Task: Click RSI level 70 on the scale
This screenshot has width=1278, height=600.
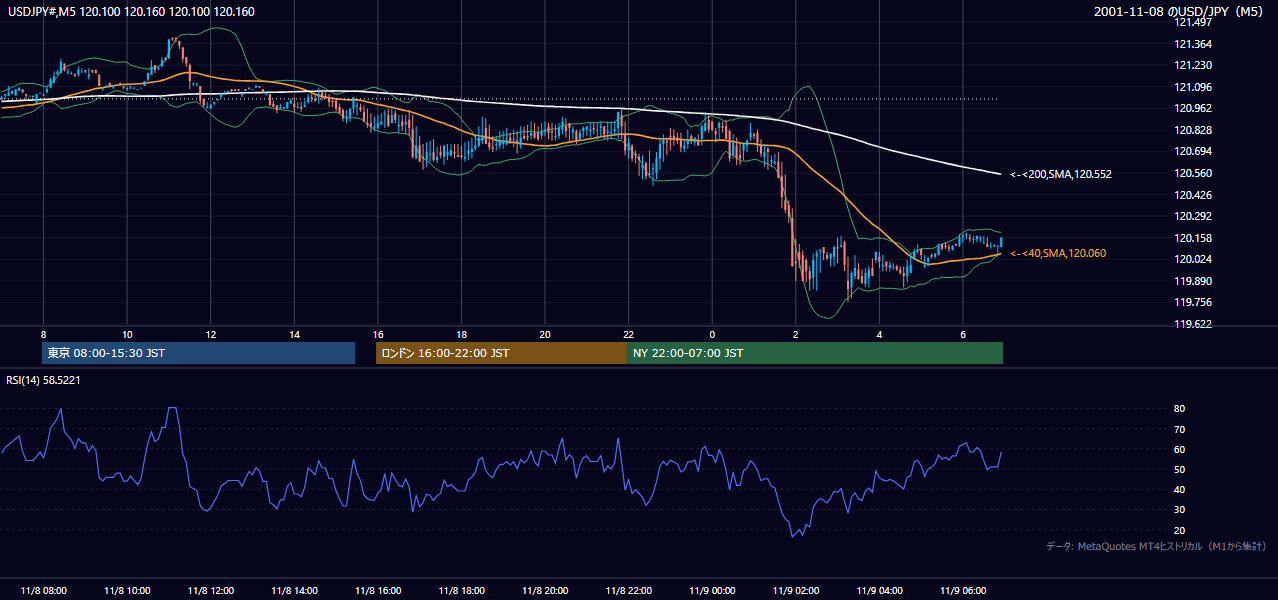Action: 1179,429
